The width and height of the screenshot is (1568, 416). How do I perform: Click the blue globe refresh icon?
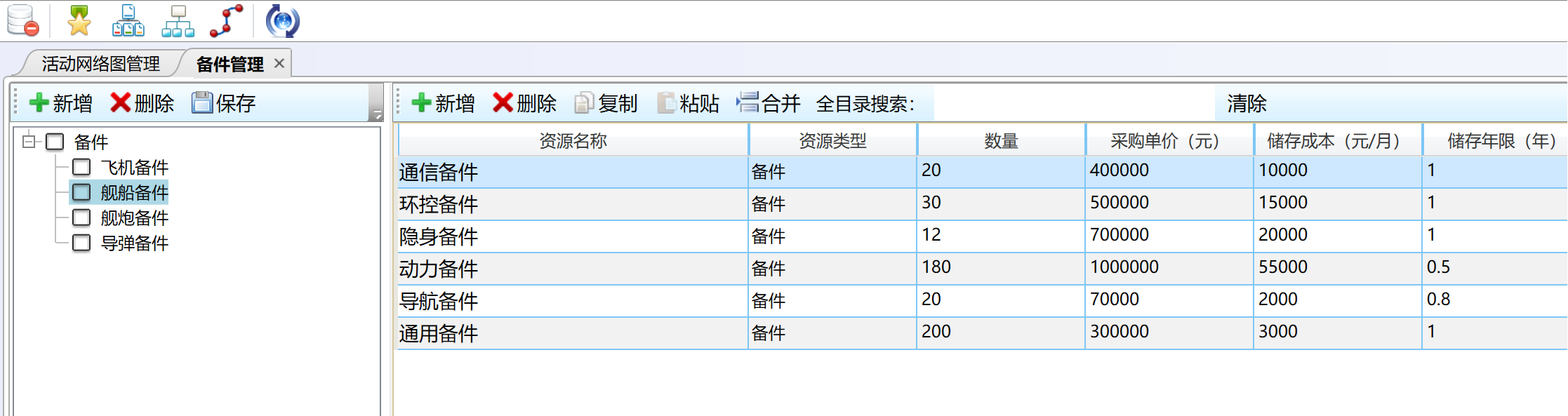(x=282, y=20)
